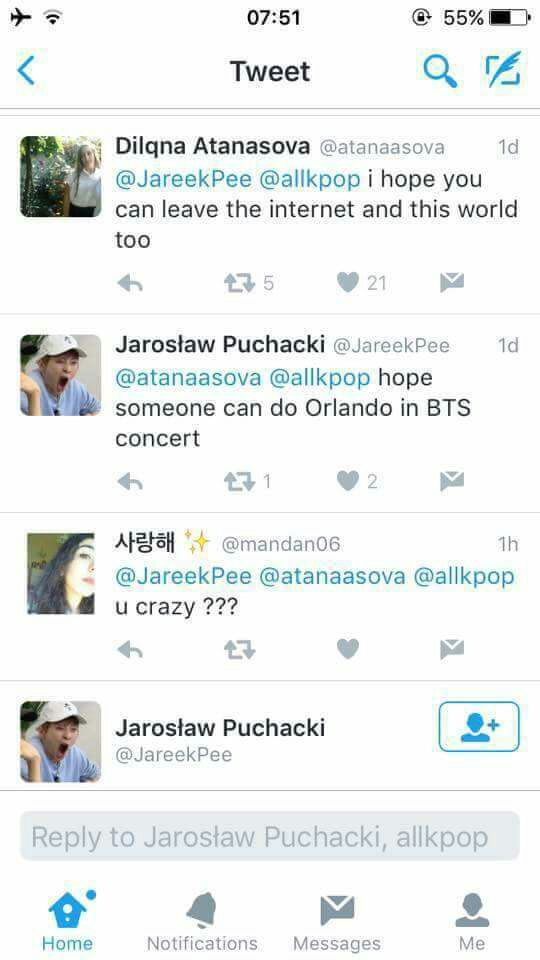Reply to the Orlando BTS concert tweet

130,482
